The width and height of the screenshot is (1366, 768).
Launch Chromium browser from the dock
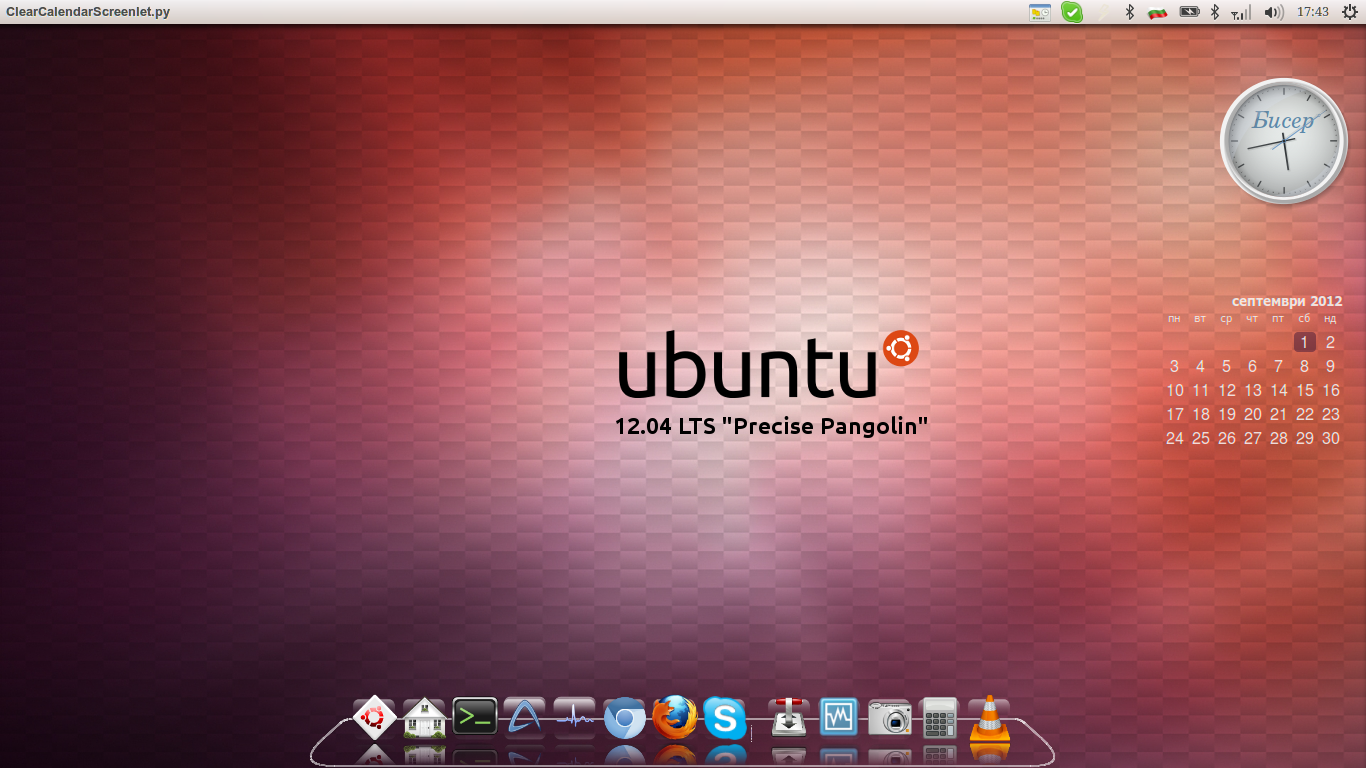(x=625, y=718)
